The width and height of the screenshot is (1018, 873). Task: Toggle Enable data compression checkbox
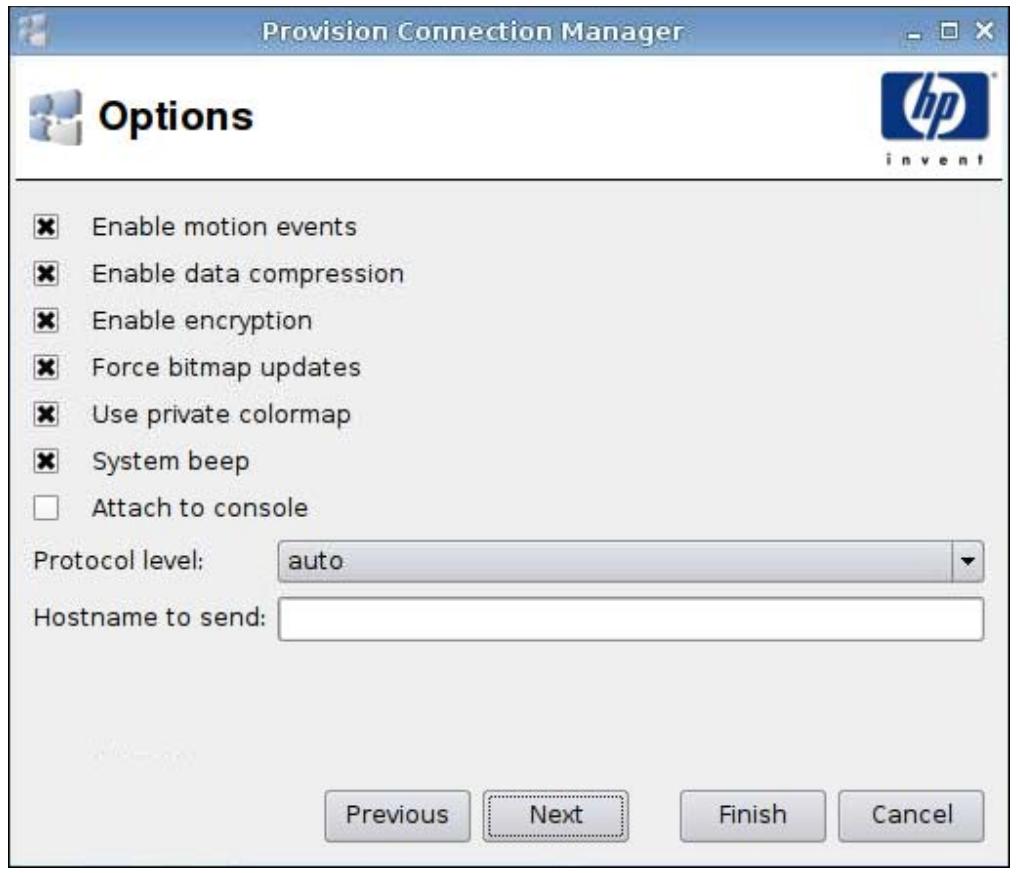coord(46,274)
